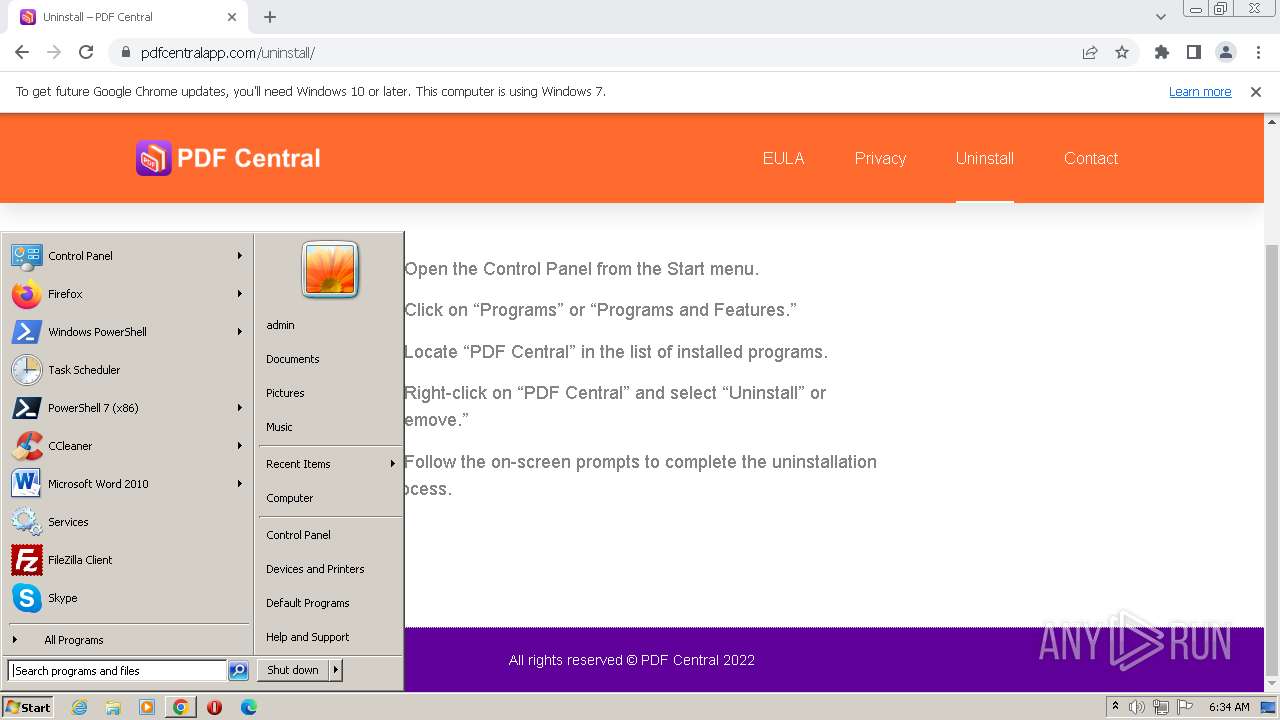The image size is (1280, 720).
Task: Open Pictures library
Action: tap(330, 393)
